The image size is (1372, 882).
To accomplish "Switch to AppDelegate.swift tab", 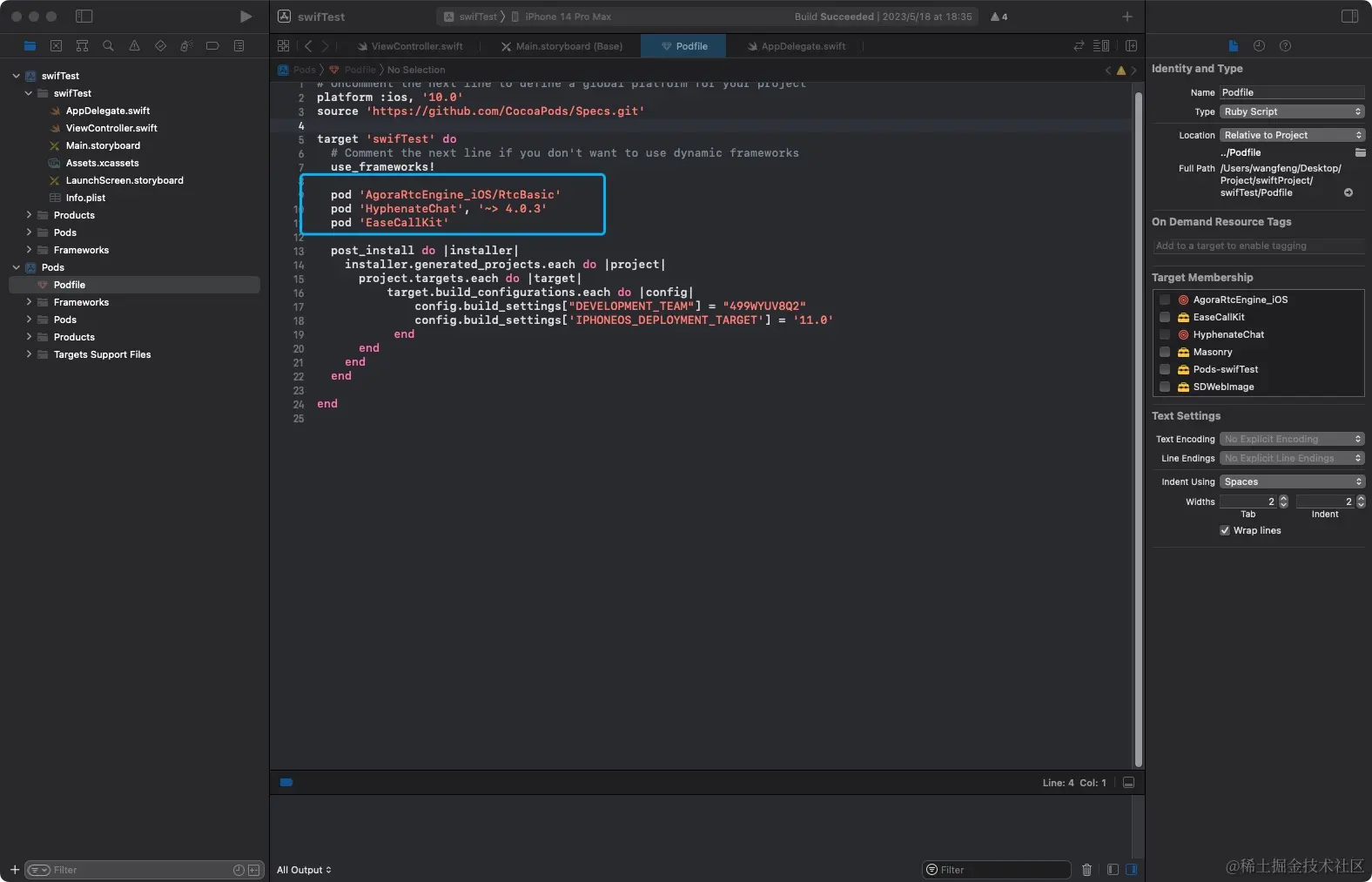I will [796, 46].
